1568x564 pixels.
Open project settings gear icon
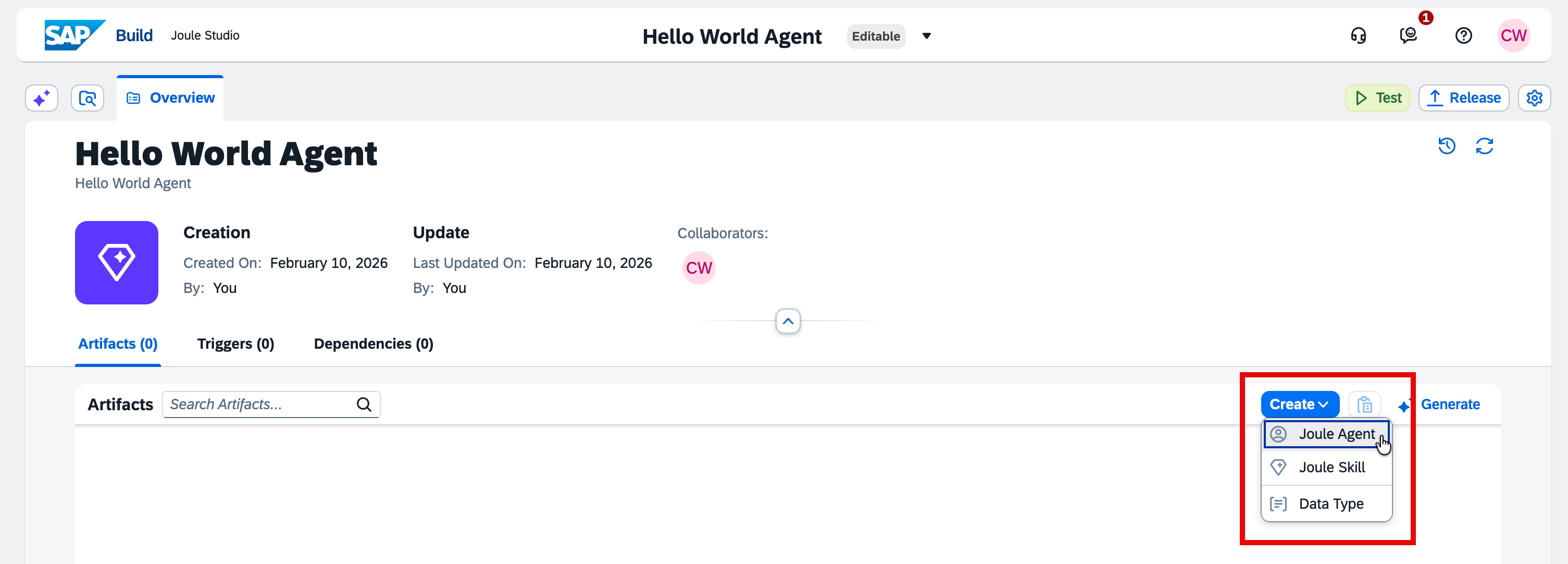[1534, 98]
